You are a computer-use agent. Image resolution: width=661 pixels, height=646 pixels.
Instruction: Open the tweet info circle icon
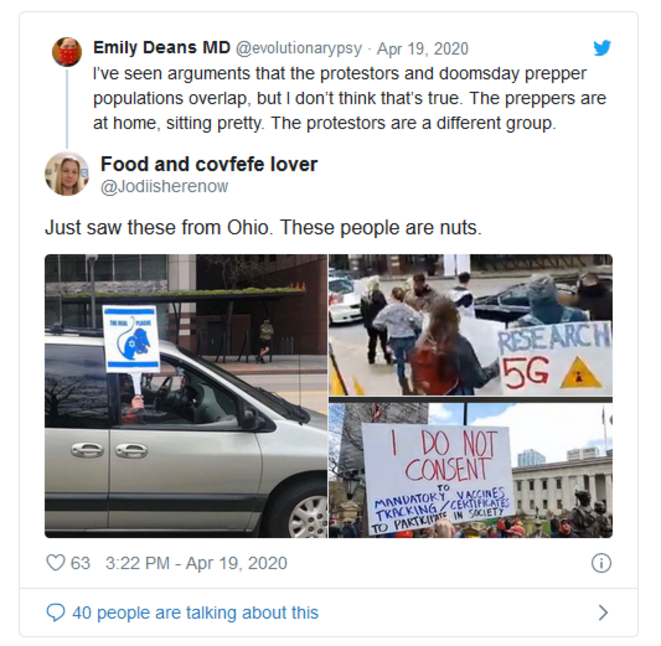click(x=601, y=563)
